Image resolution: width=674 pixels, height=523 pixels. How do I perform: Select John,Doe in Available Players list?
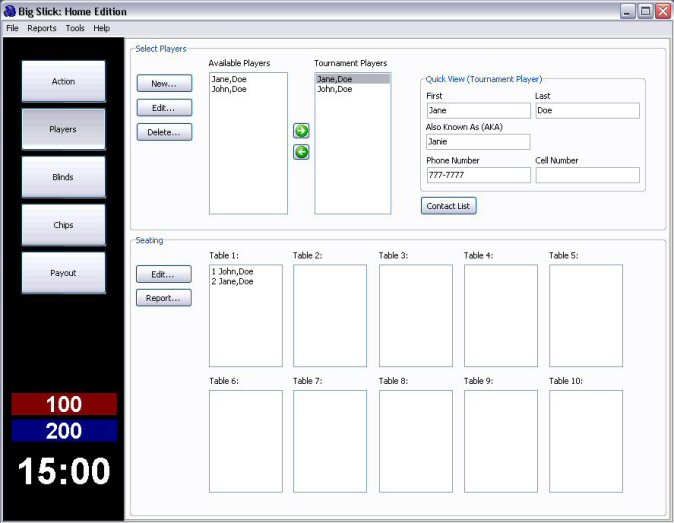[229, 89]
